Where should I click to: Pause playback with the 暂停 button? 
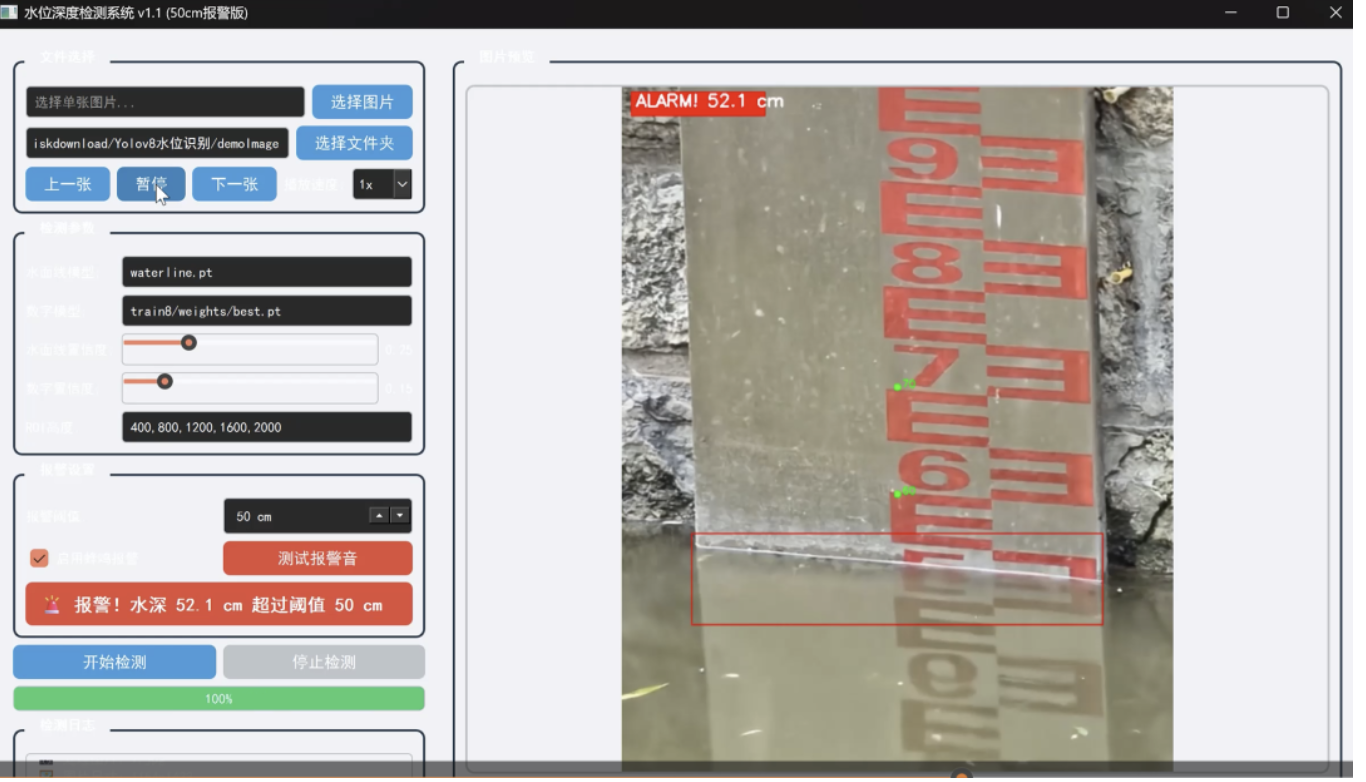[x=151, y=184]
